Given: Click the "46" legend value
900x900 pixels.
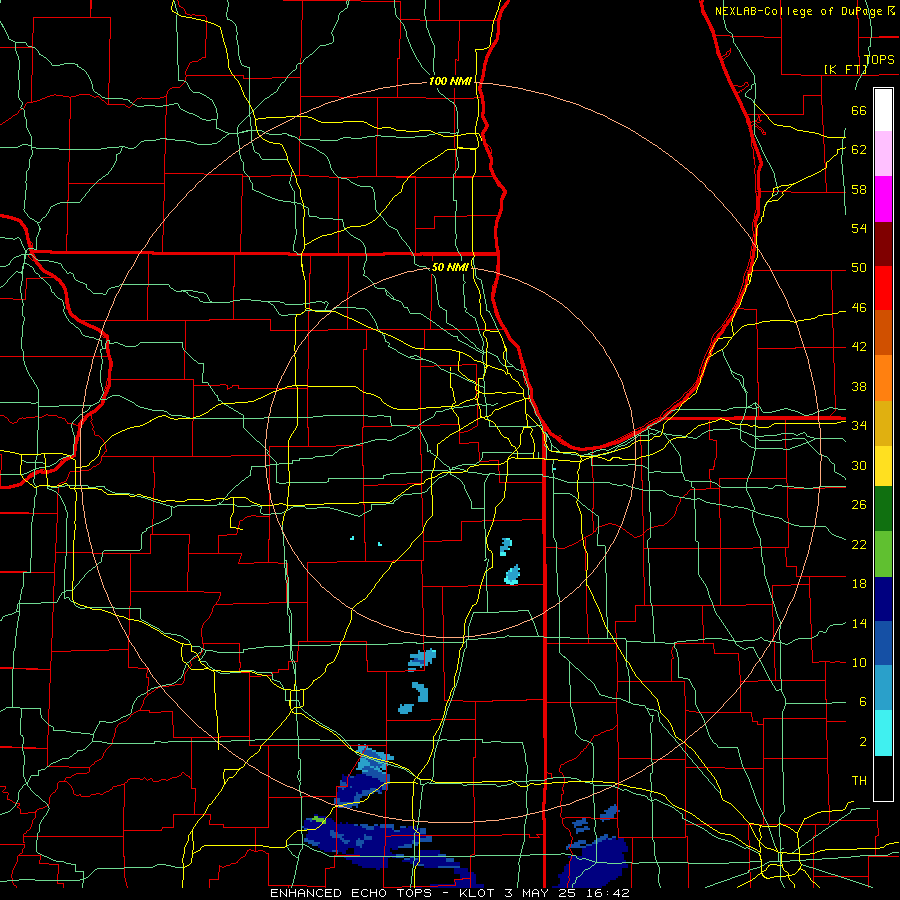Looking at the screenshot, I should pos(859,308).
